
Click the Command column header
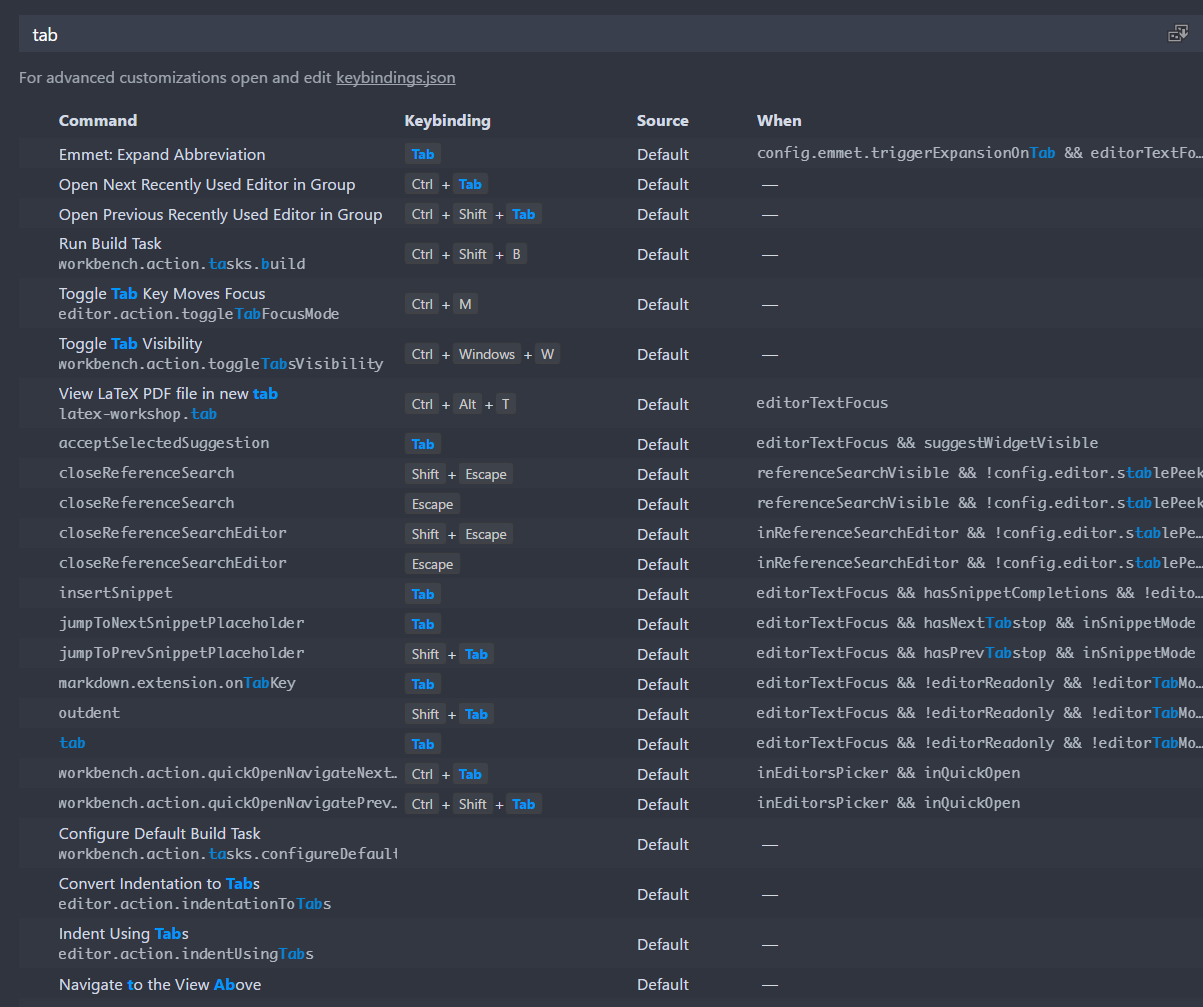click(98, 120)
